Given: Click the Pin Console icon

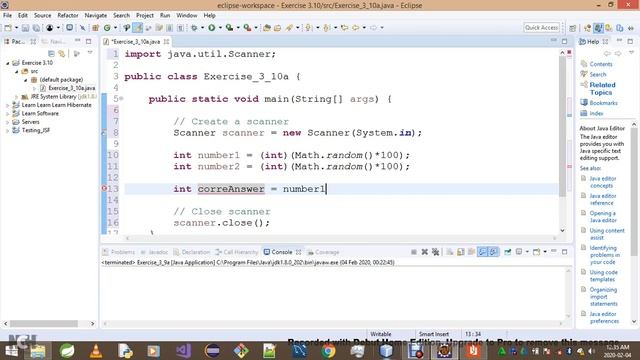Looking at the screenshot, I should (x=507, y=252).
